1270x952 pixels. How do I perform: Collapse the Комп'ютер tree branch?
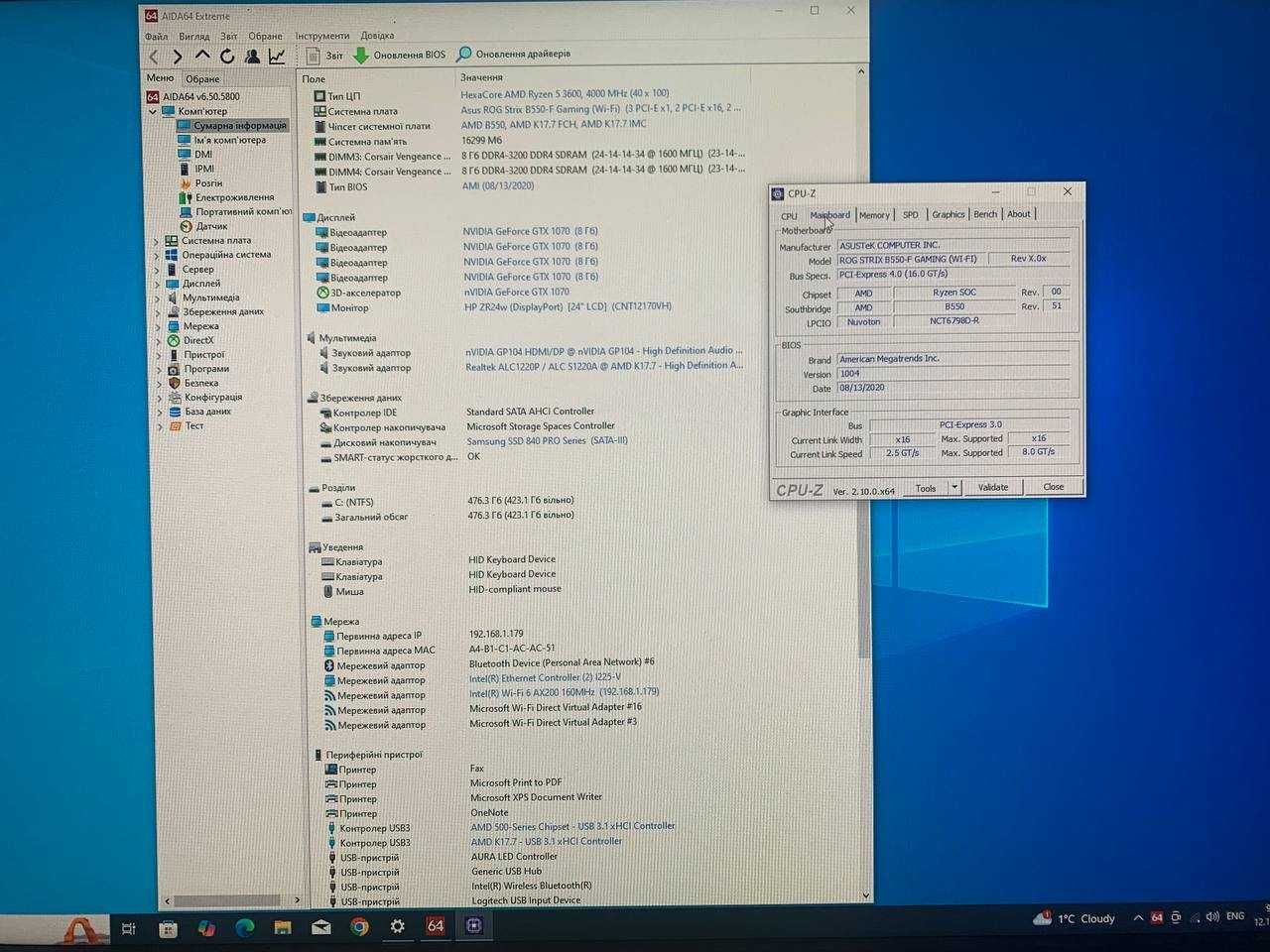point(153,112)
